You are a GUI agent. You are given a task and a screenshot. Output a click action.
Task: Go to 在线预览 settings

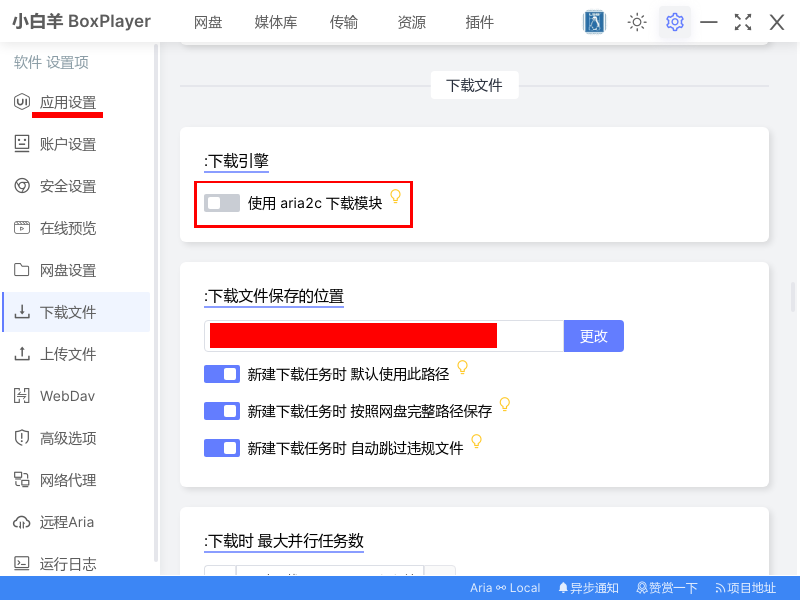pos(63,228)
